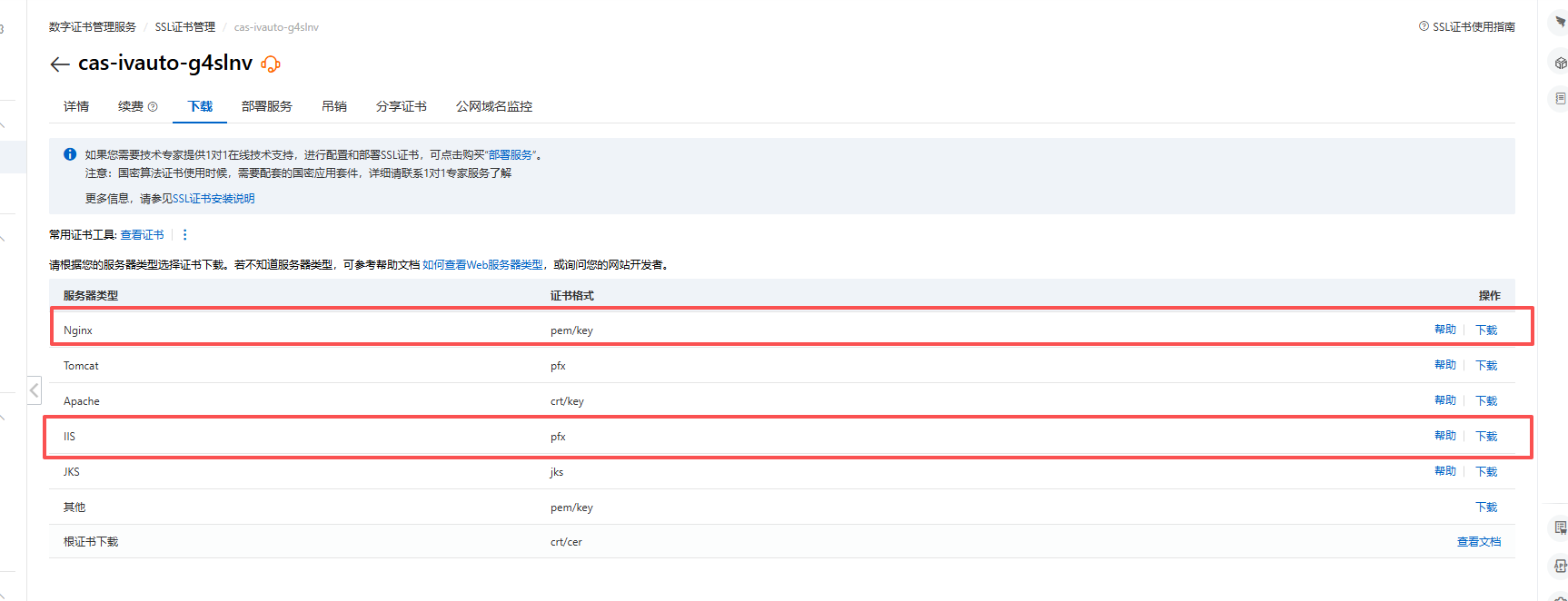Collapse the left sidebar with arrow handle

tap(35, 390)
